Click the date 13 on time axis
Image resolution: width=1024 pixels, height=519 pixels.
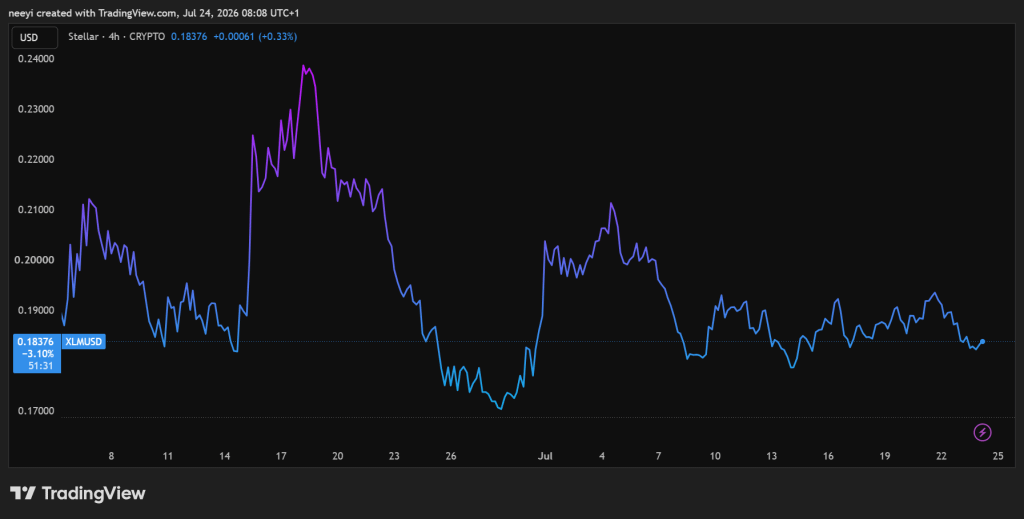coord(771,456)
